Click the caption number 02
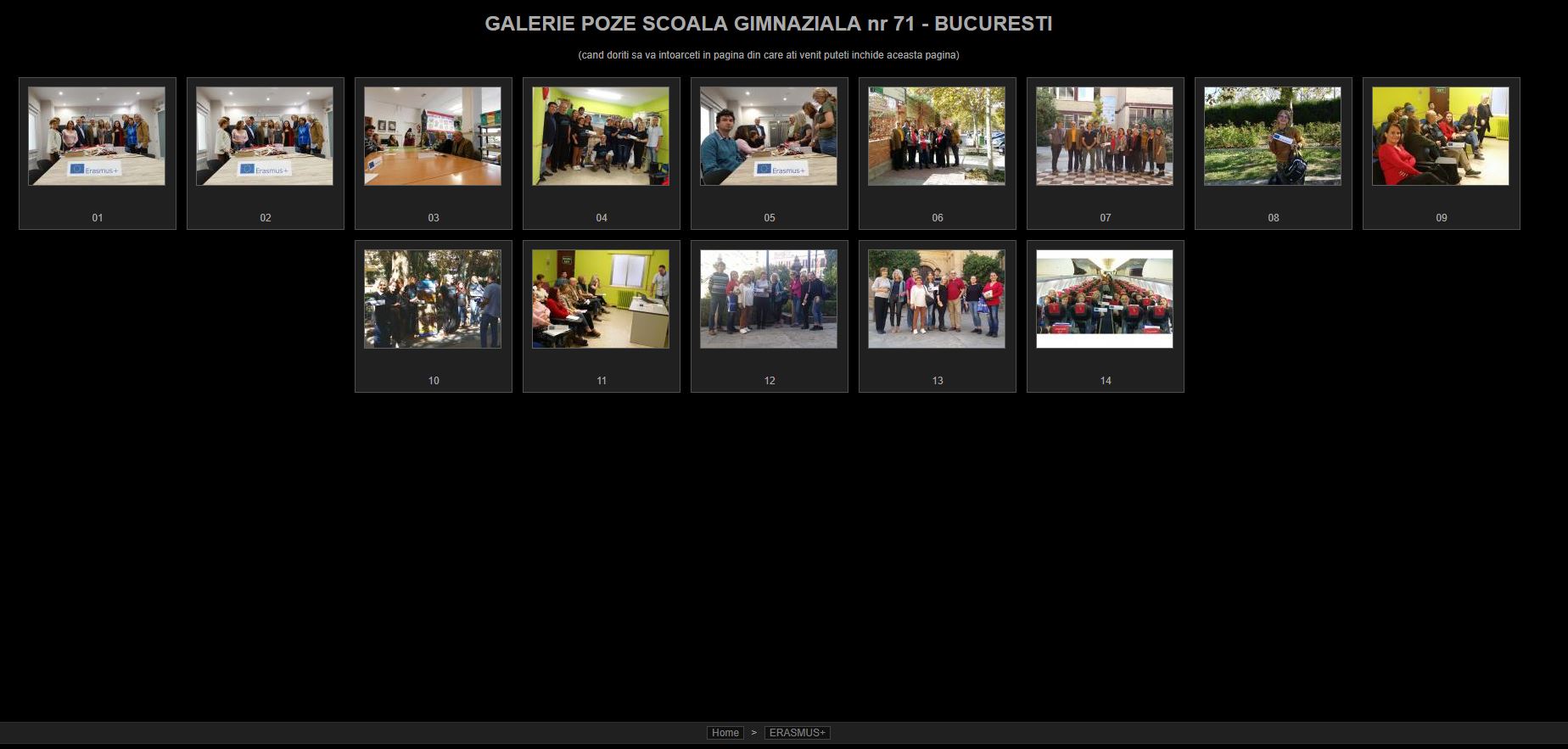1568x749 pixels. [x=266, y=218]
